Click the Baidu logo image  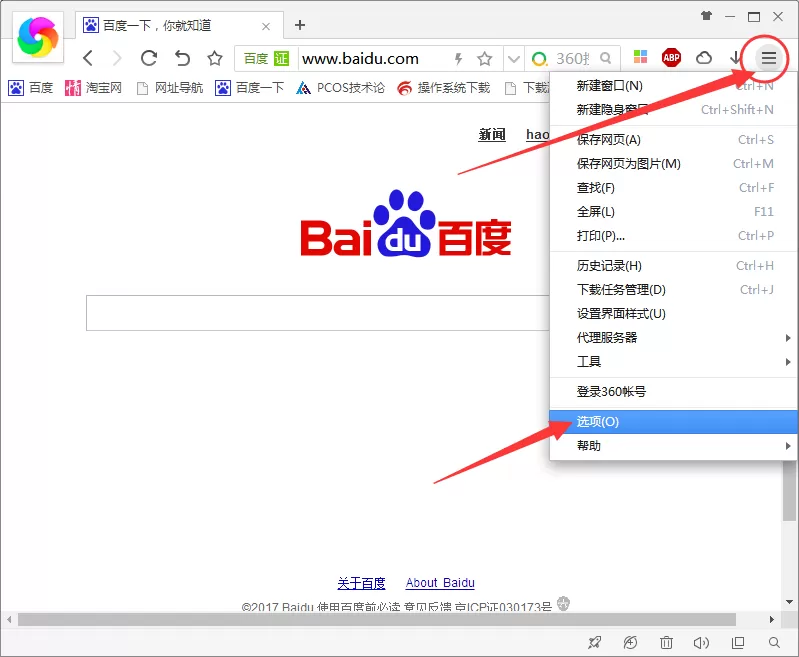(406, 223)
